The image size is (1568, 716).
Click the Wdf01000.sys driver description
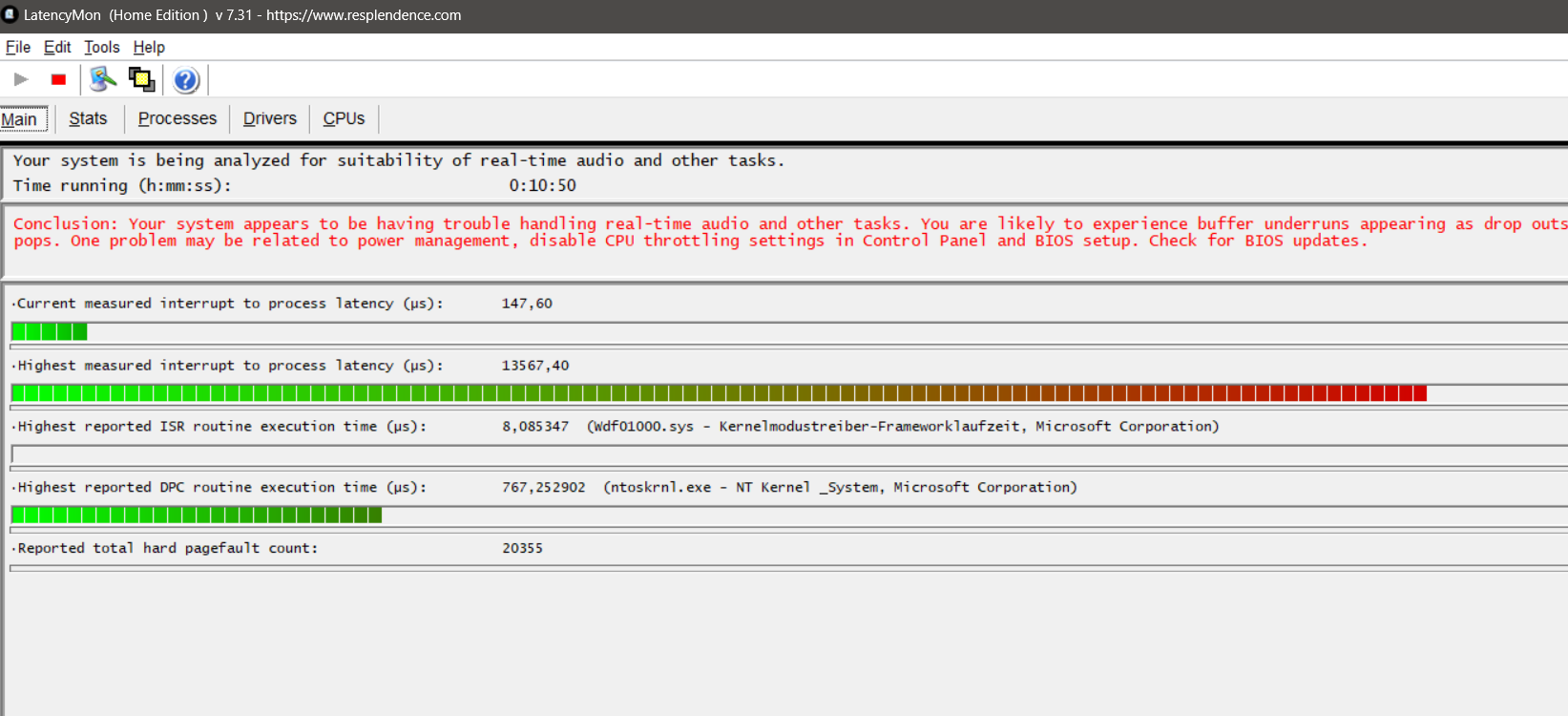[903, 427]
